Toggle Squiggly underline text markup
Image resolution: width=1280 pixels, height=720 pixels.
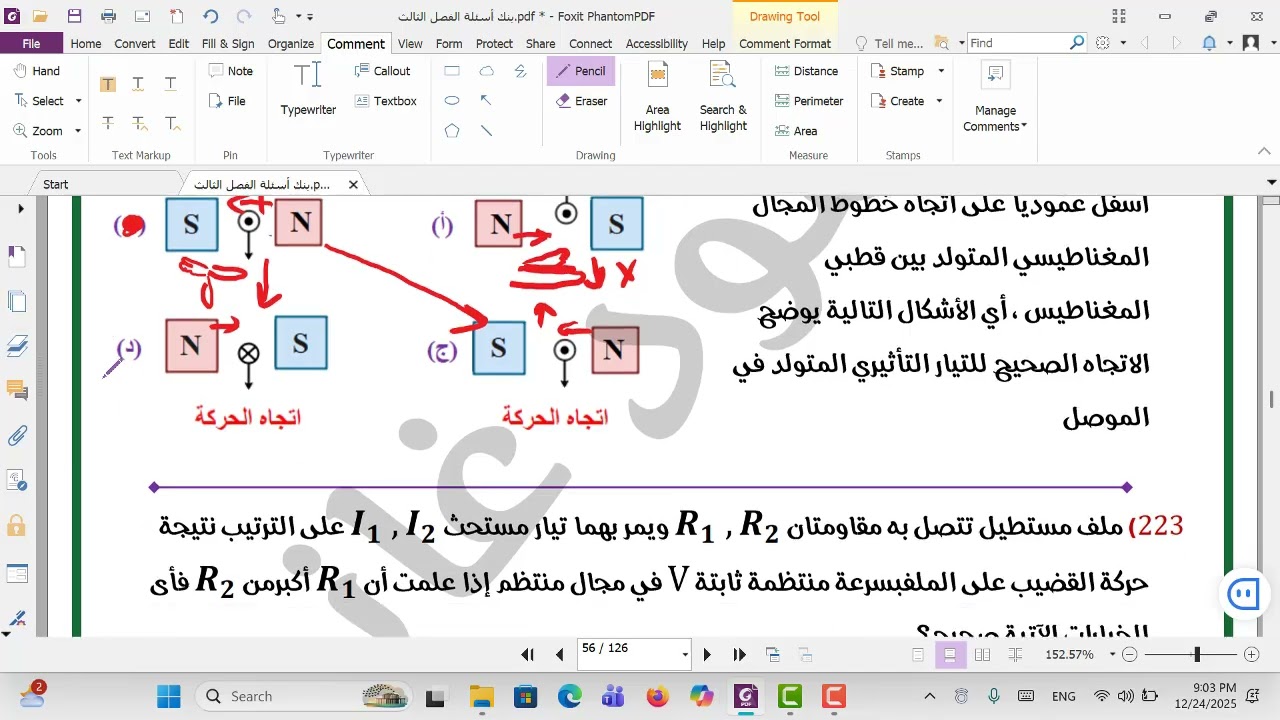click(x=139, y=84)
